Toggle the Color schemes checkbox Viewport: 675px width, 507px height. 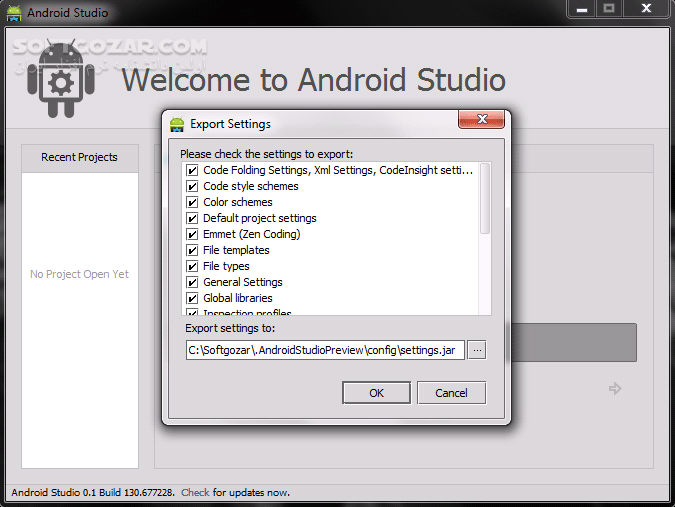(192, 202)
